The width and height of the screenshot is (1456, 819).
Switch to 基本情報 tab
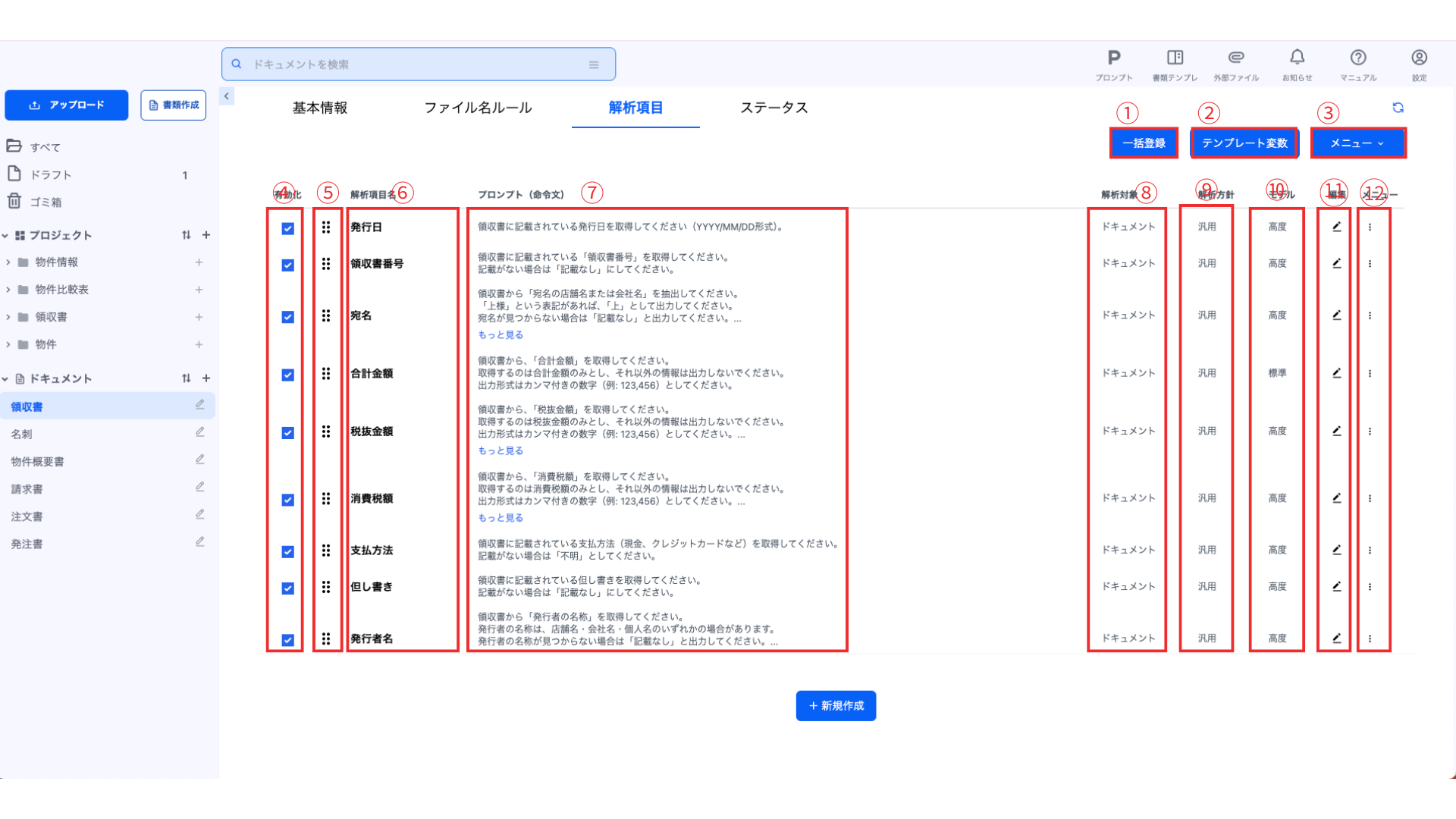320,108
